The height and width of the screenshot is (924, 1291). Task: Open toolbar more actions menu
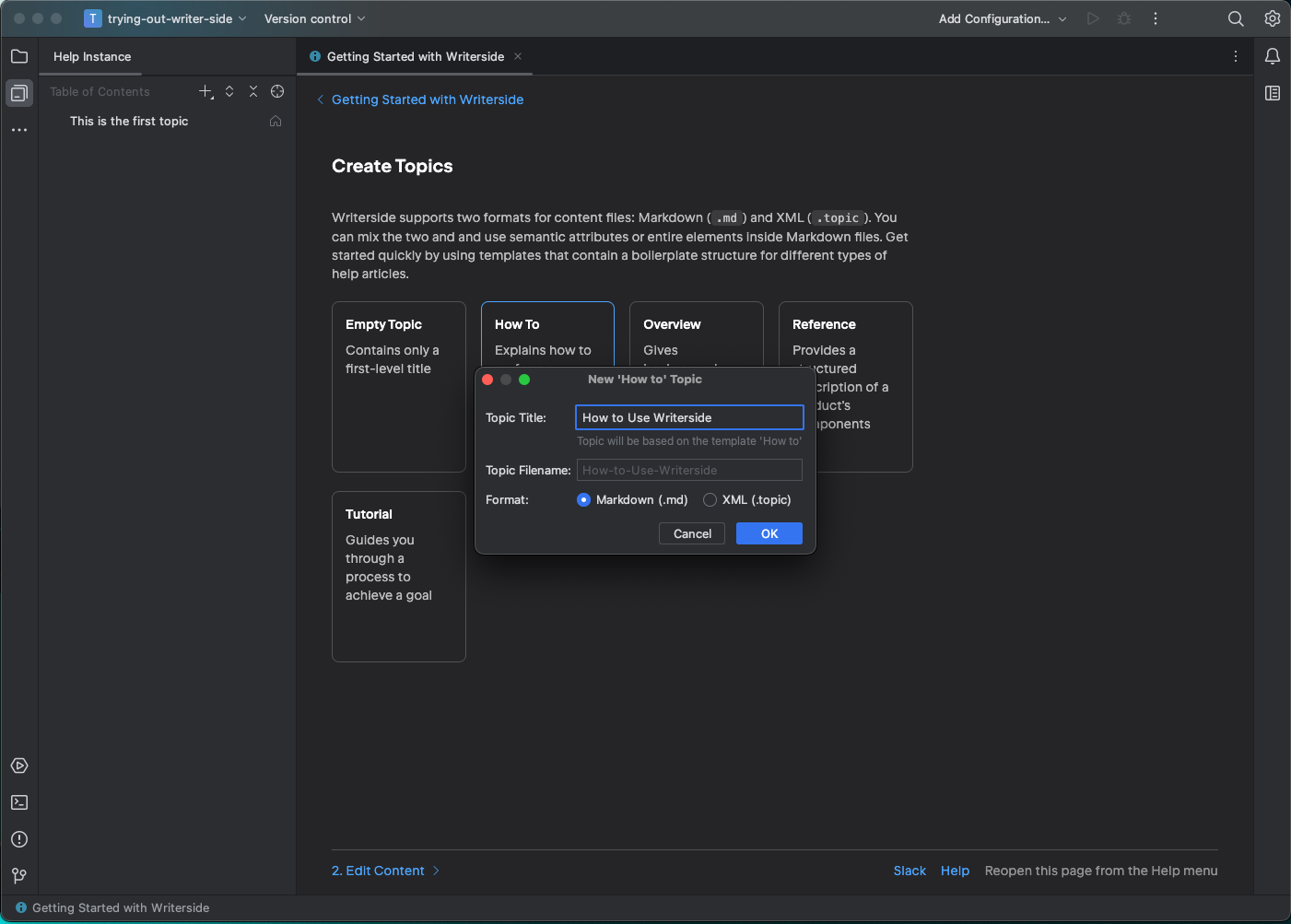[x=1156, y=18]
